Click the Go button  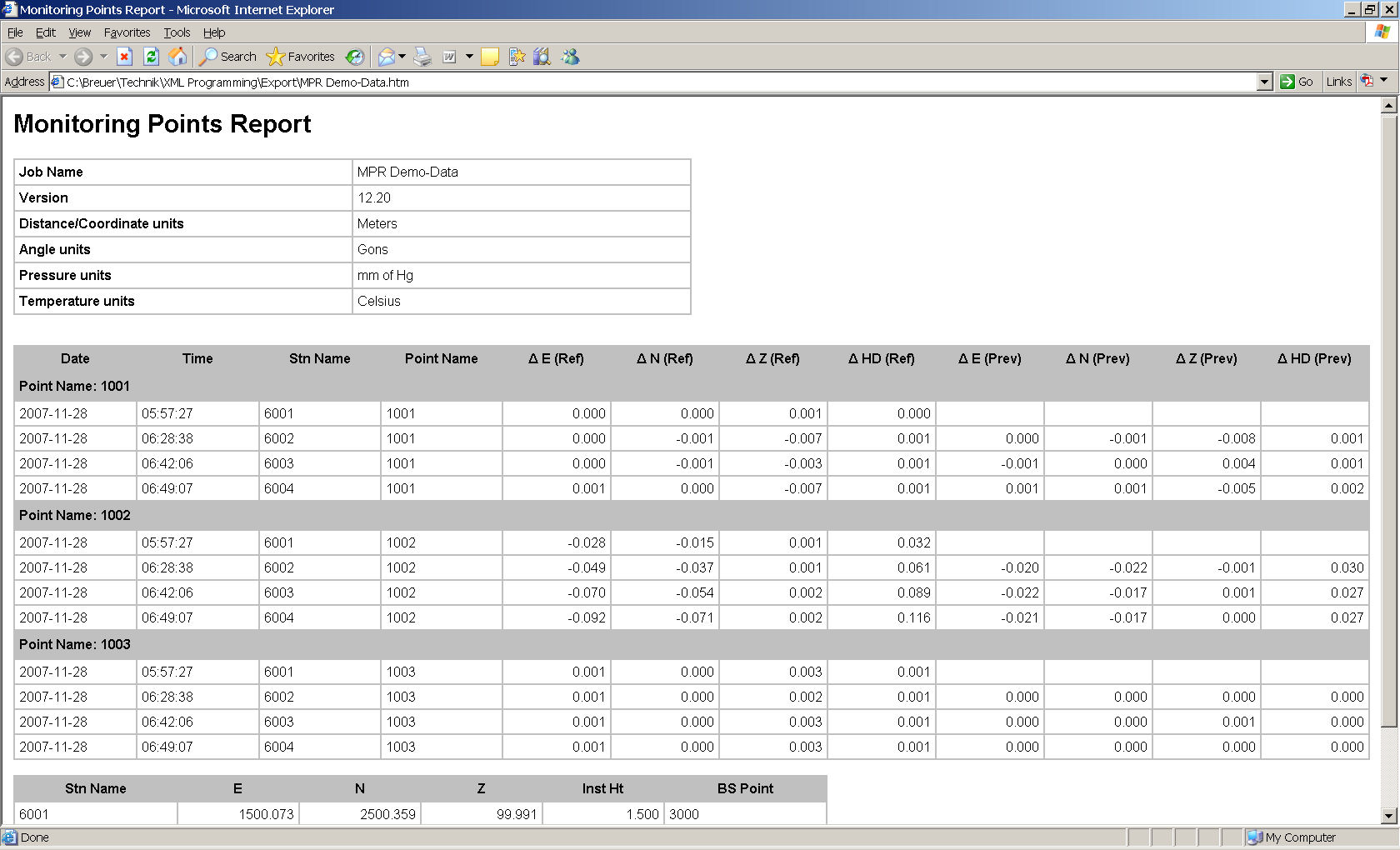pyautogui.click(x=1298, y=82)
